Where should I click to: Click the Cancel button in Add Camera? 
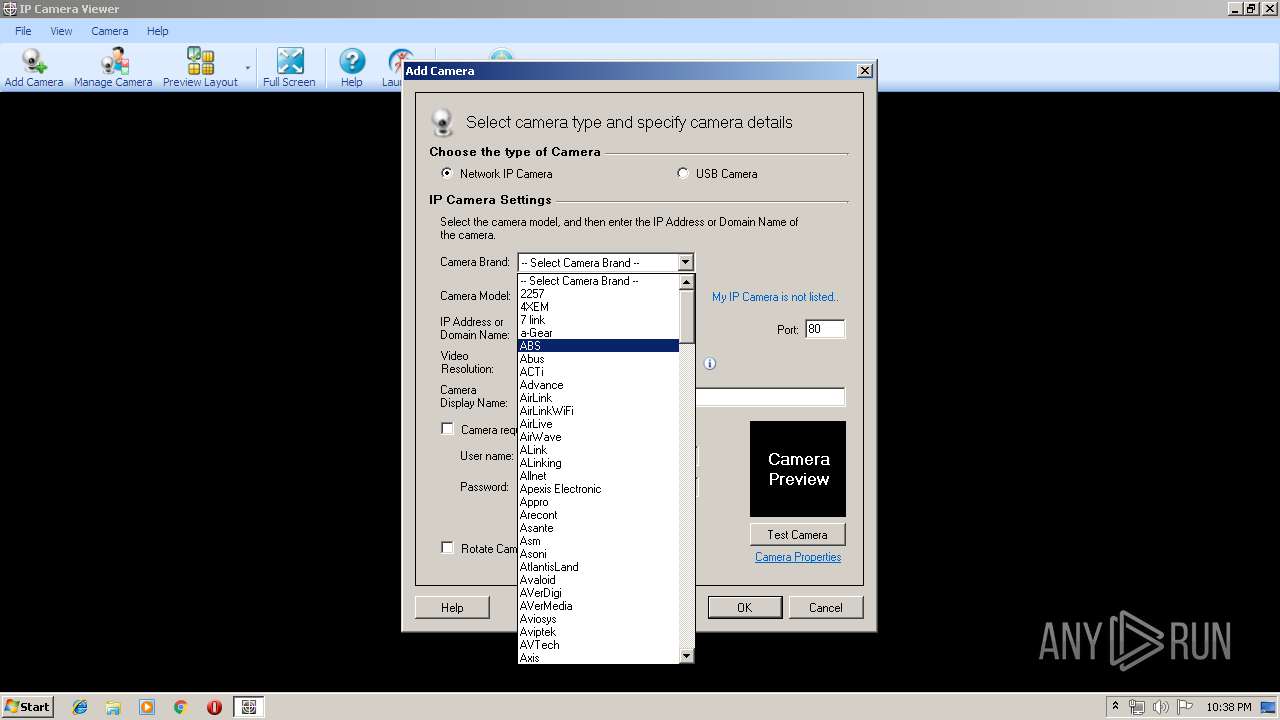tap(825, 607)
